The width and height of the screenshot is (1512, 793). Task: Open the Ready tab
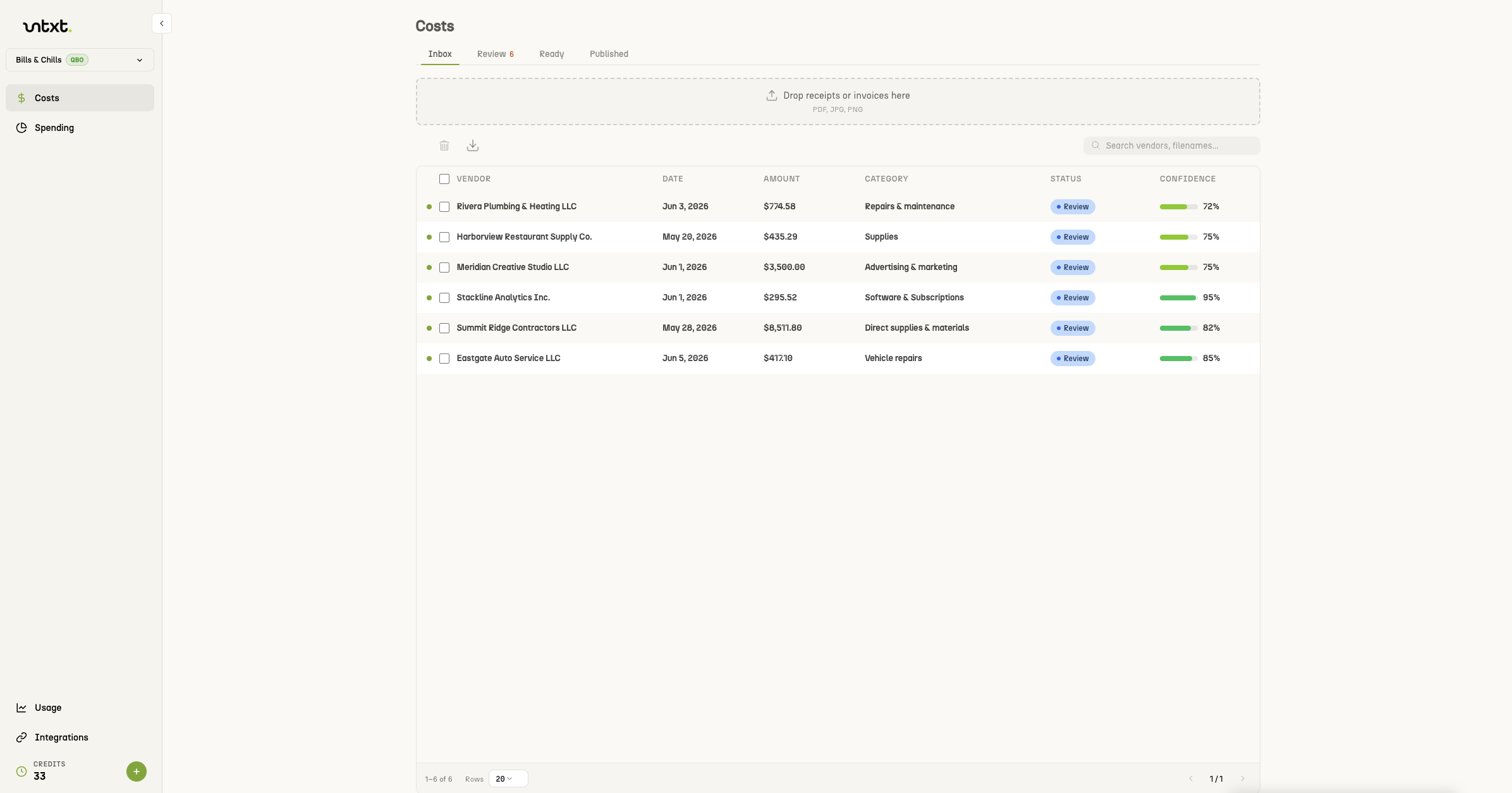pos(552,54)
